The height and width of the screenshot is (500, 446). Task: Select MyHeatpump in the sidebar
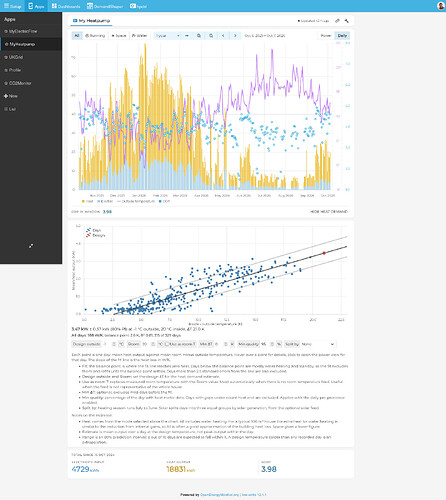tap(31, 44)
